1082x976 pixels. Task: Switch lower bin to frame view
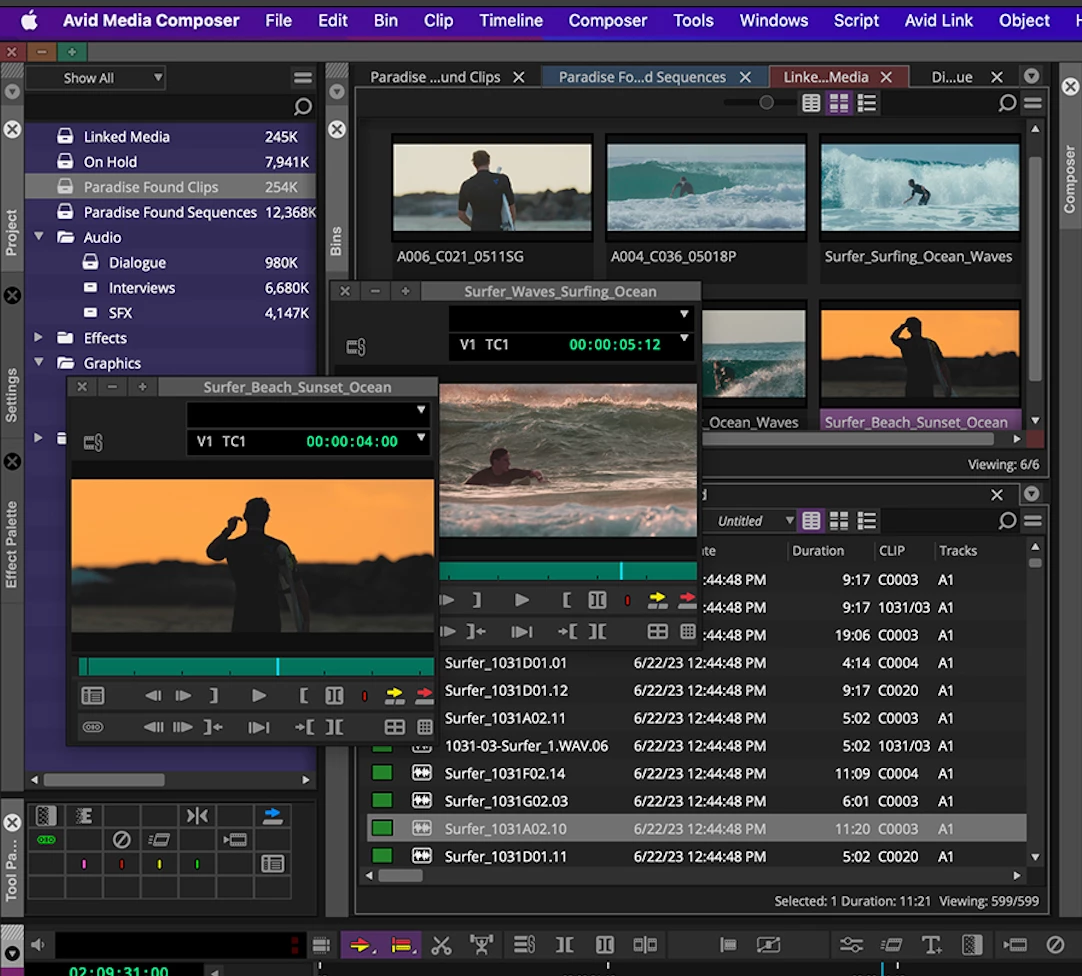tap(839, 521)
